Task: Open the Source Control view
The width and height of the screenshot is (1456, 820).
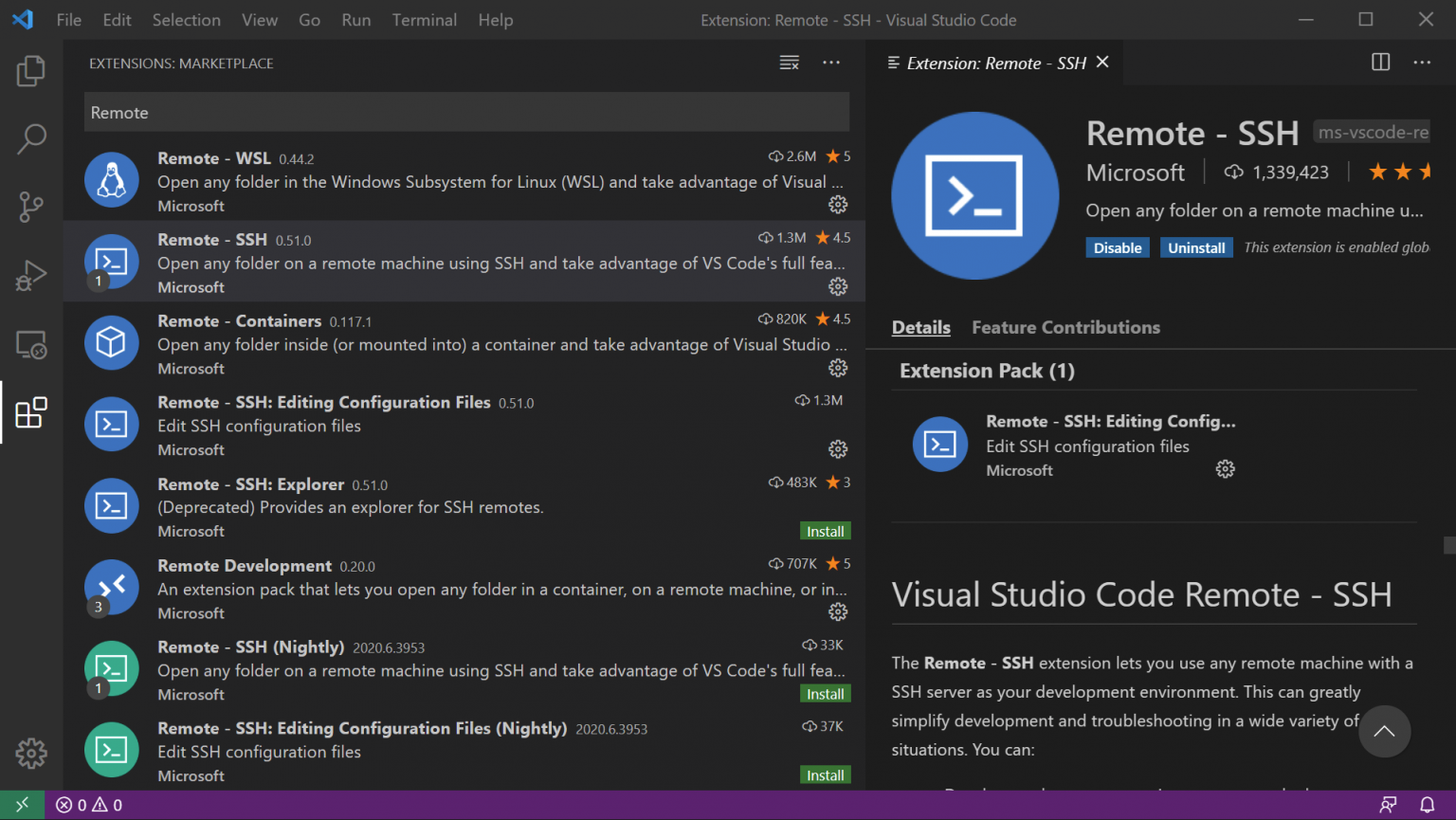Action: pos(31,207)
